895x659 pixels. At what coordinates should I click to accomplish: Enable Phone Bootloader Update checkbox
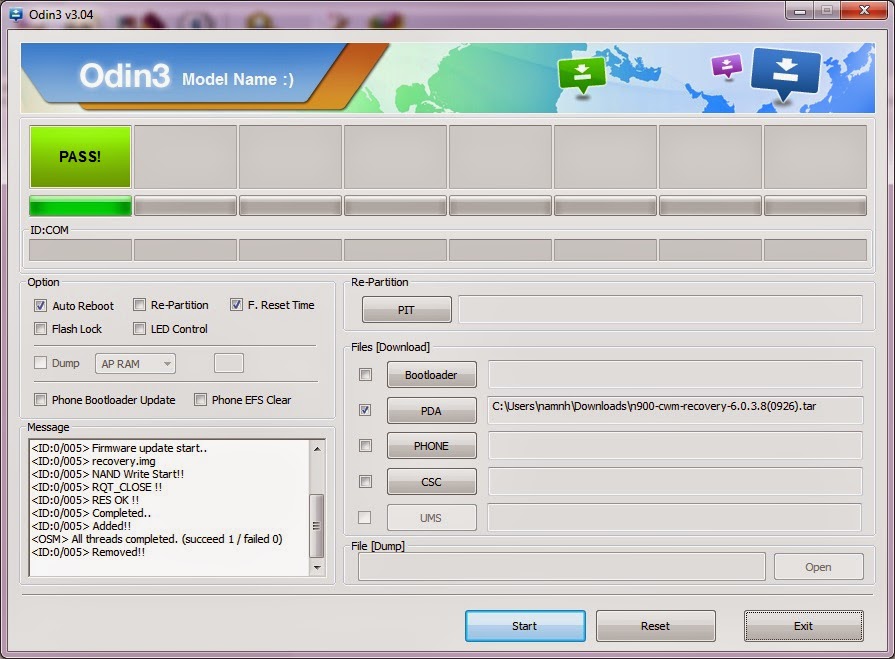tap(40, 399)
